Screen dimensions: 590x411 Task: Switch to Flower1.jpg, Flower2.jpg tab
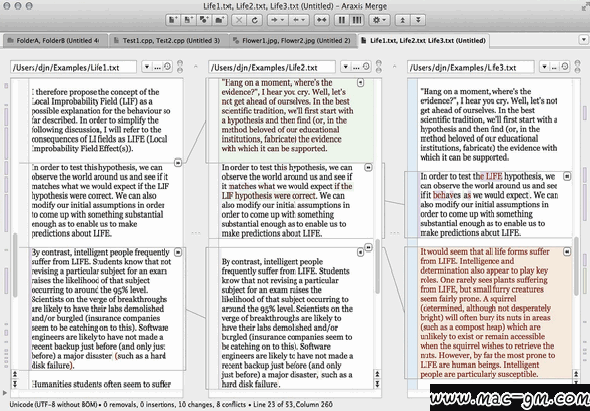point(293,41)
